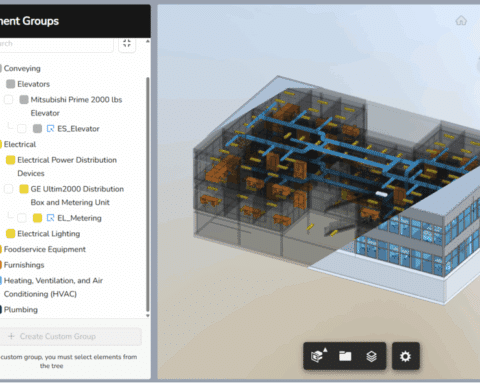The height and width of the screenshot is (384, 480).
Task: Click the yellow Electrical Power Distribution Devices swatch
Action: (x=11, y=160)
